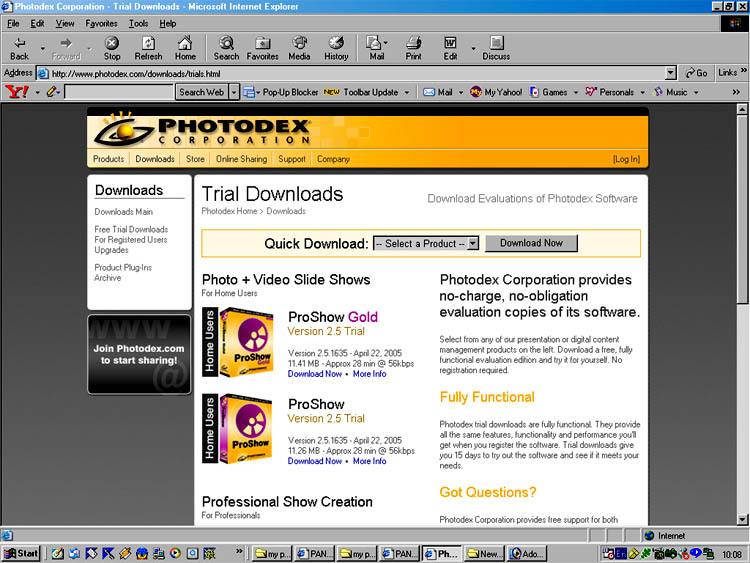
Task: Click inside the Yahoo search text field
Action: (119, 92)
